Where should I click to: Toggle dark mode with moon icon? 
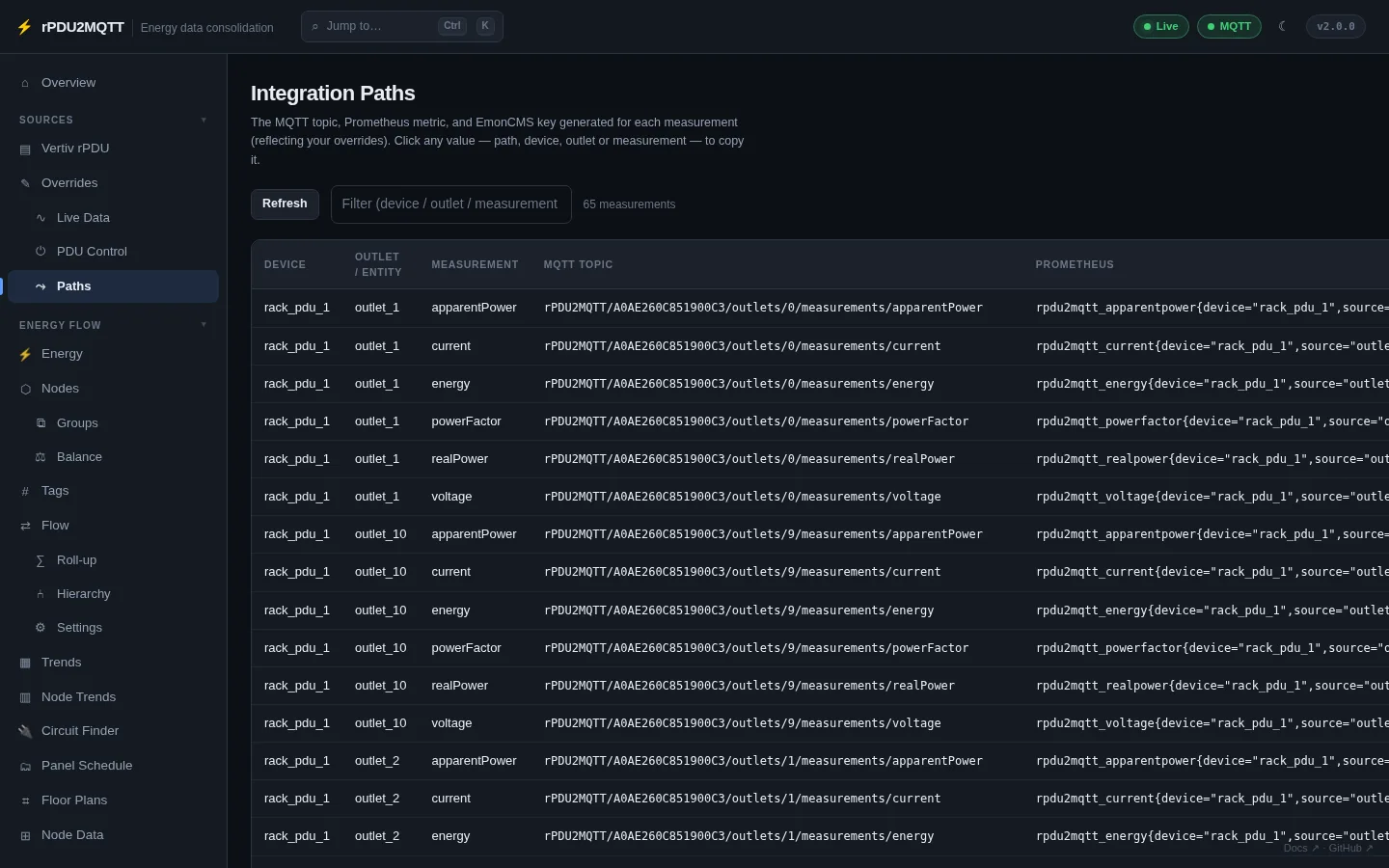click(x=1282, y=26)
